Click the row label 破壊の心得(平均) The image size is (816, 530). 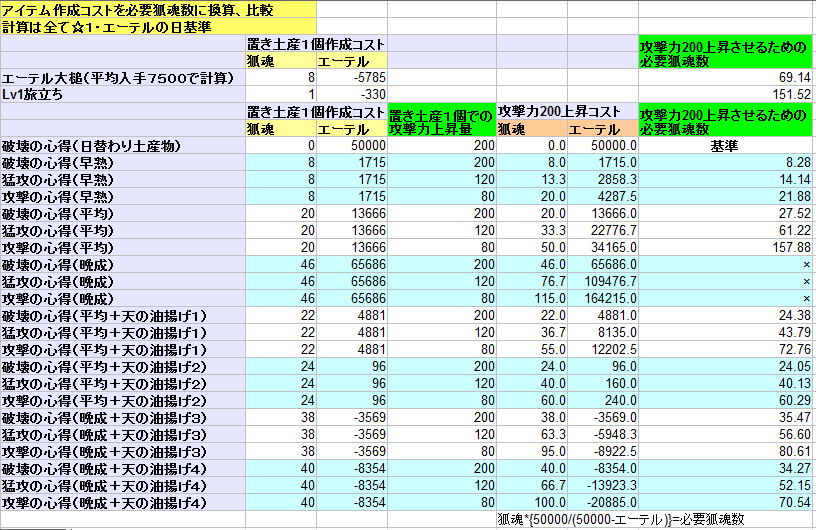(123, 213)
